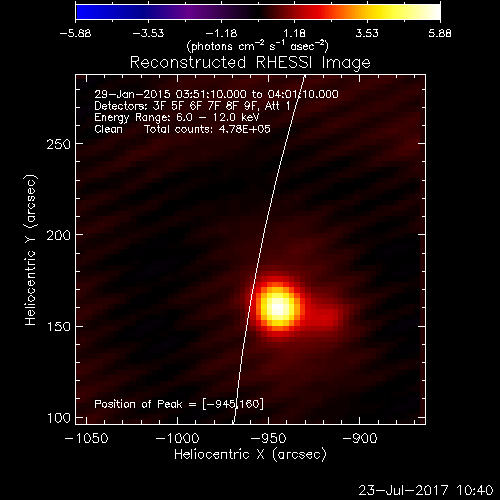Click the 23-Jul-2017 10:40 timestamp
500x500 pixels.
point(426,490)
